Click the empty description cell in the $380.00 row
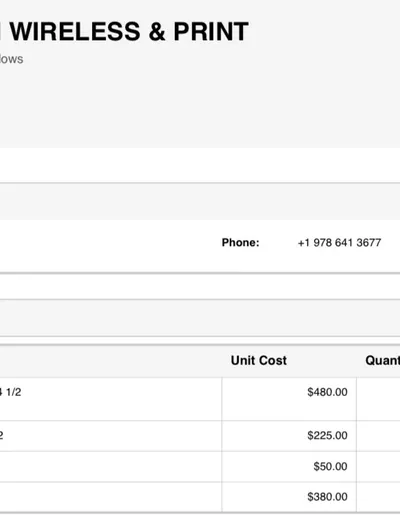400x520 pixels. [x=111, y=497]
